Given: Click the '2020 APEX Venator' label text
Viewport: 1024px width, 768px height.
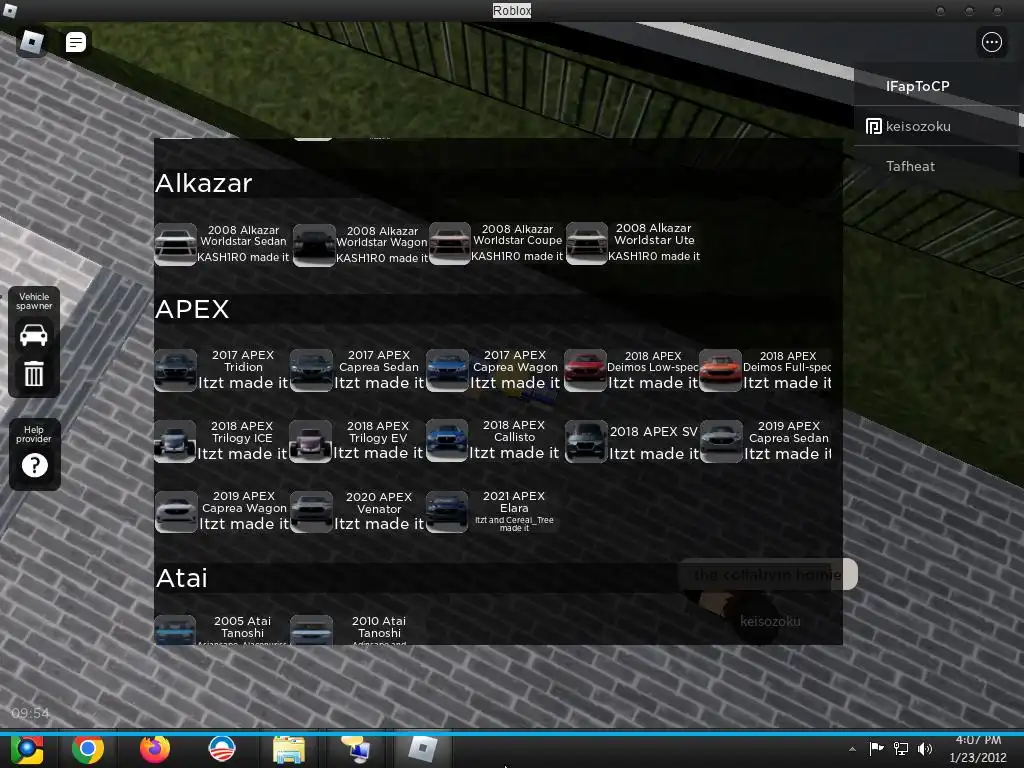Looking at the screenshot, I should pyautogui.click(x=379, y=503).
